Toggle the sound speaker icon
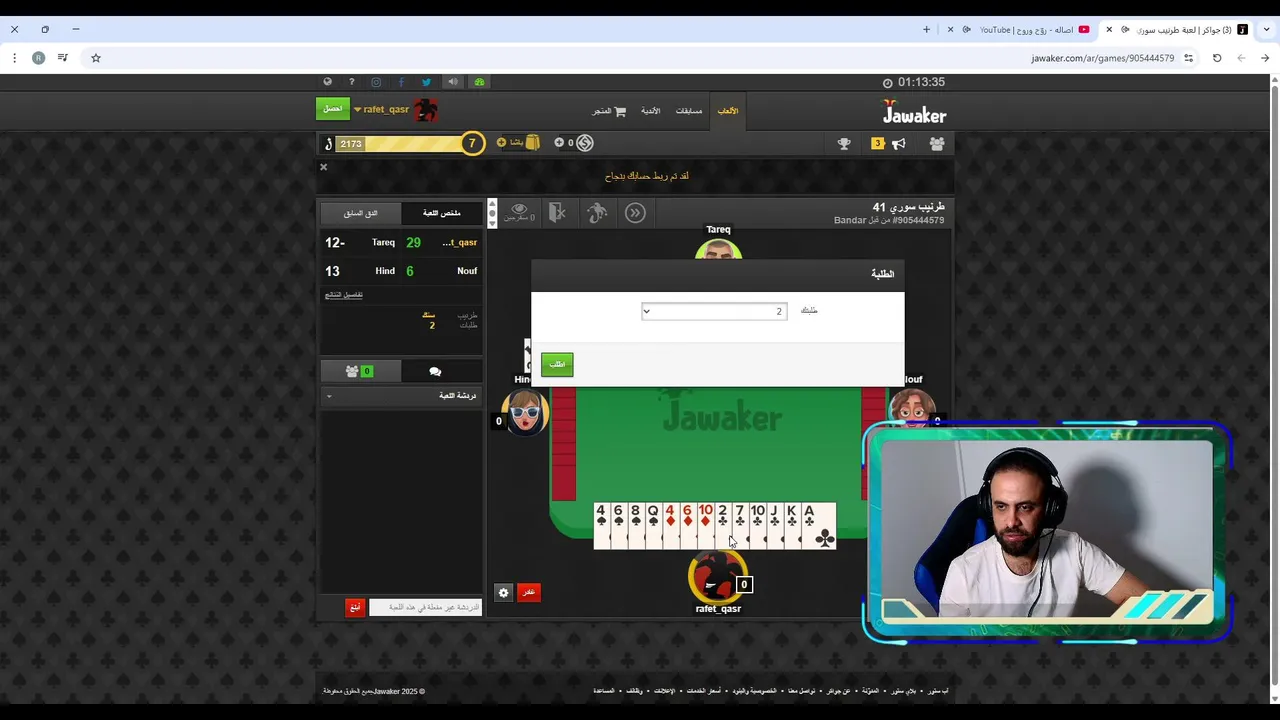Screen dimensions: 1280x720 click(453, 82)
